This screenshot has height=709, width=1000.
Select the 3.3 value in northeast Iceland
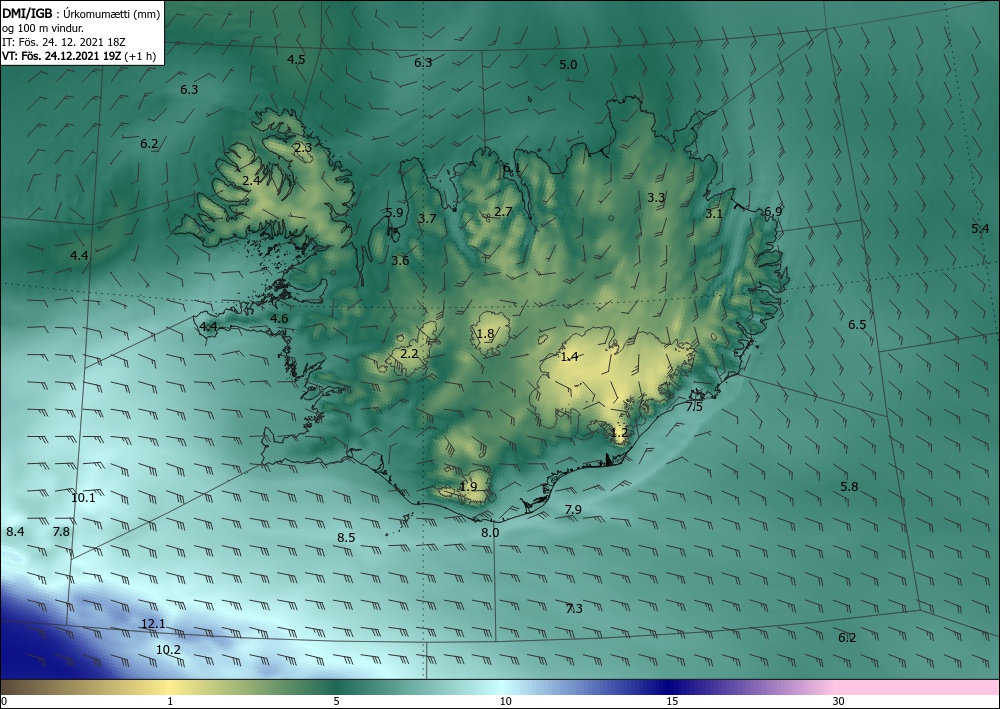(656, 198)
